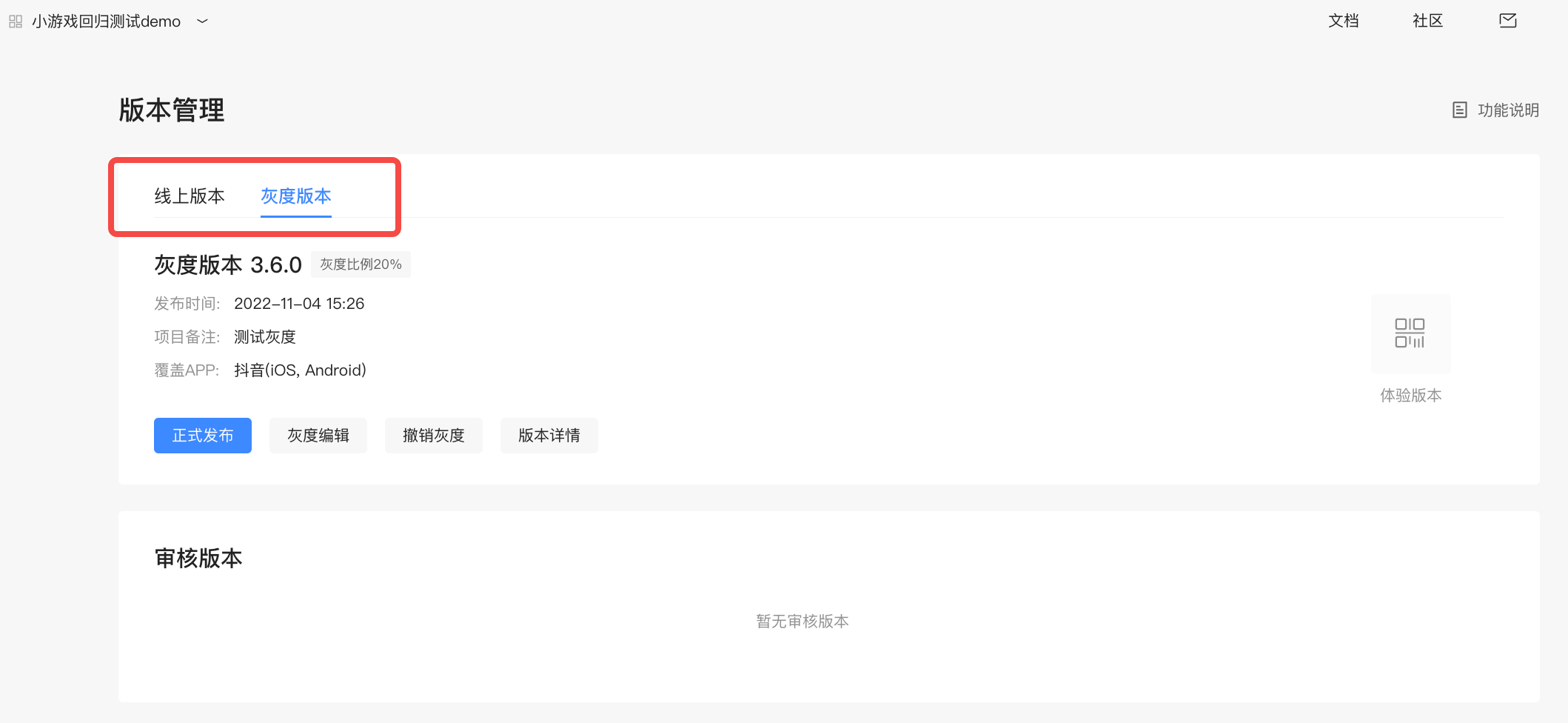Click the 体验版本 label under QR code
1568x723 pixels.
tap(1411, 396)
